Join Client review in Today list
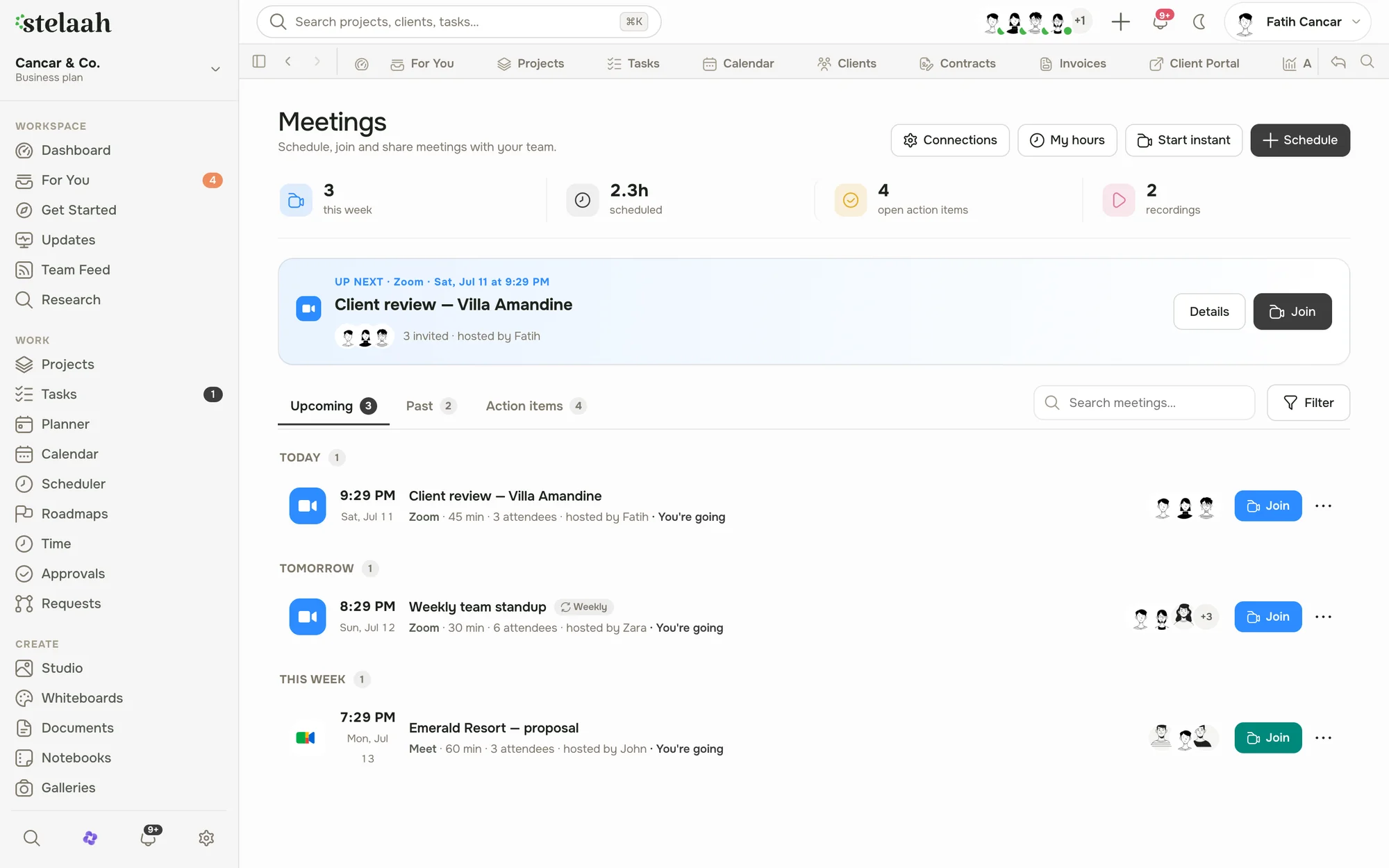The height and width of the screenshot is (868, 1389). point(1268,506)
